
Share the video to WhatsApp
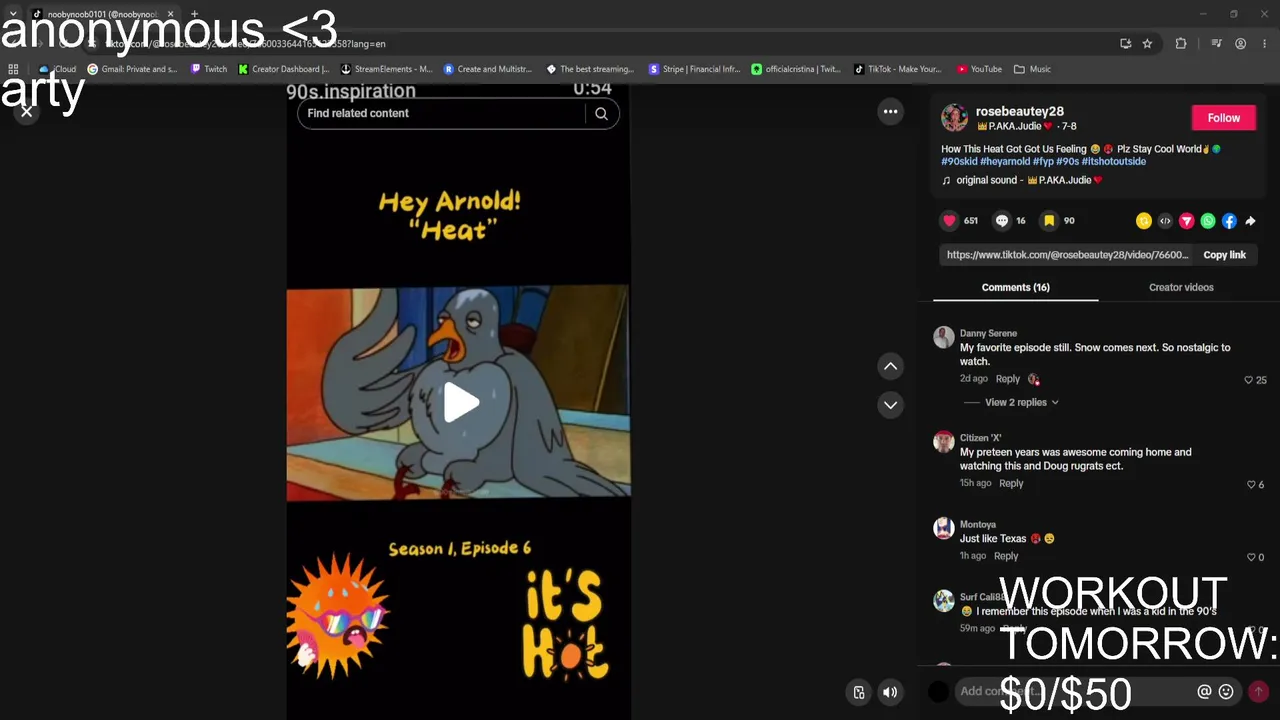1208,221
